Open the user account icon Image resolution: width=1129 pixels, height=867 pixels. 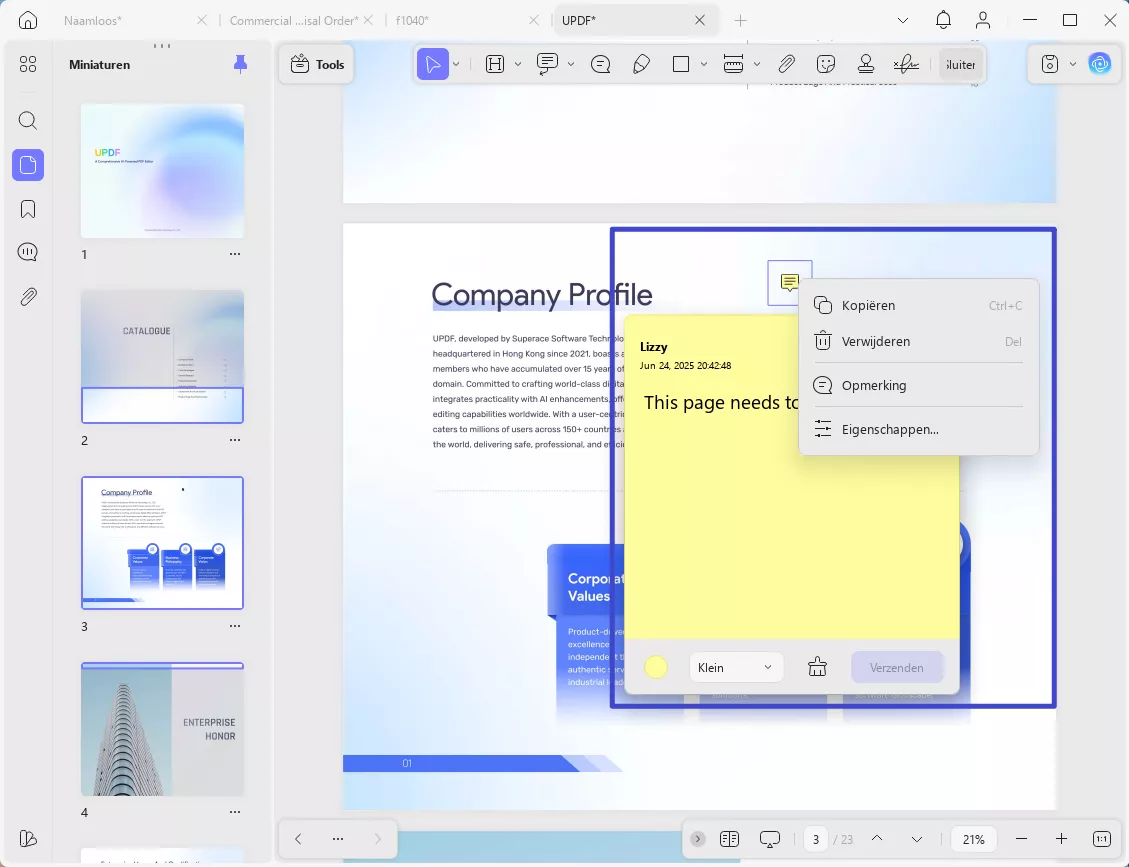point(983,20)
